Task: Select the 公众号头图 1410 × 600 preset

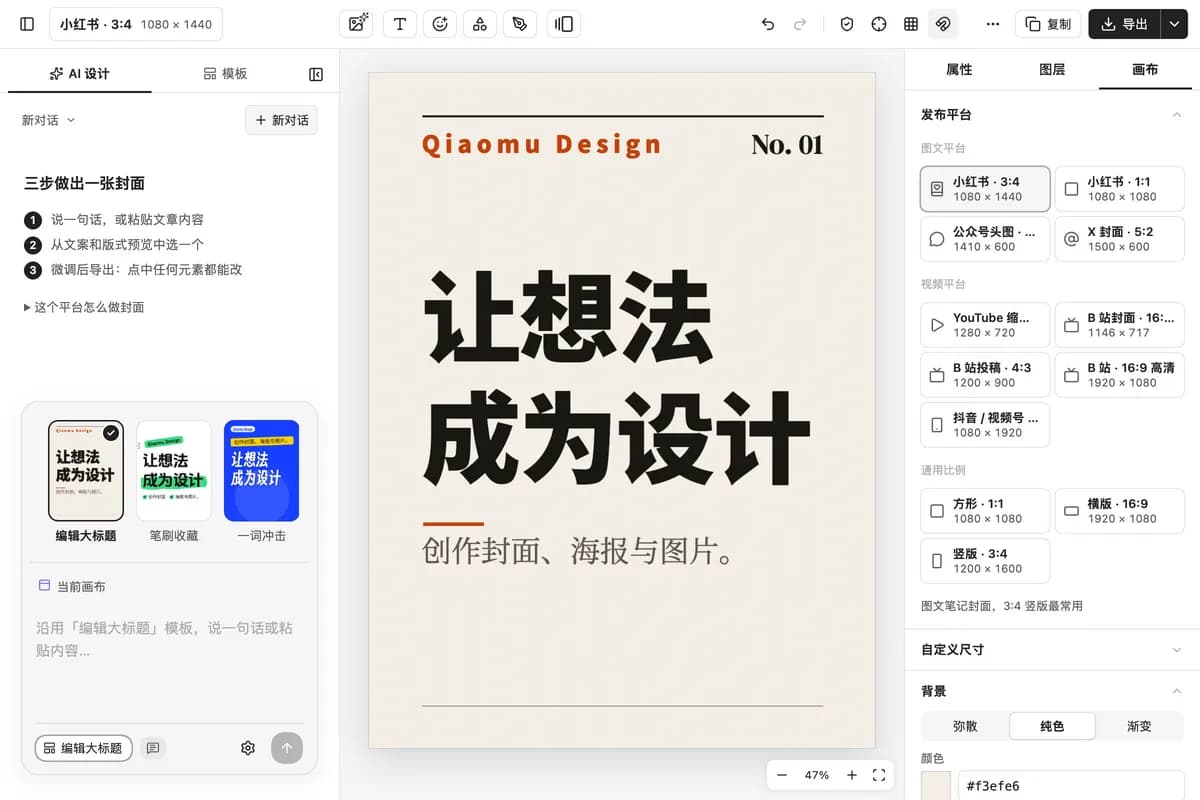Action: pyautogui.click(x=985, y=239)
